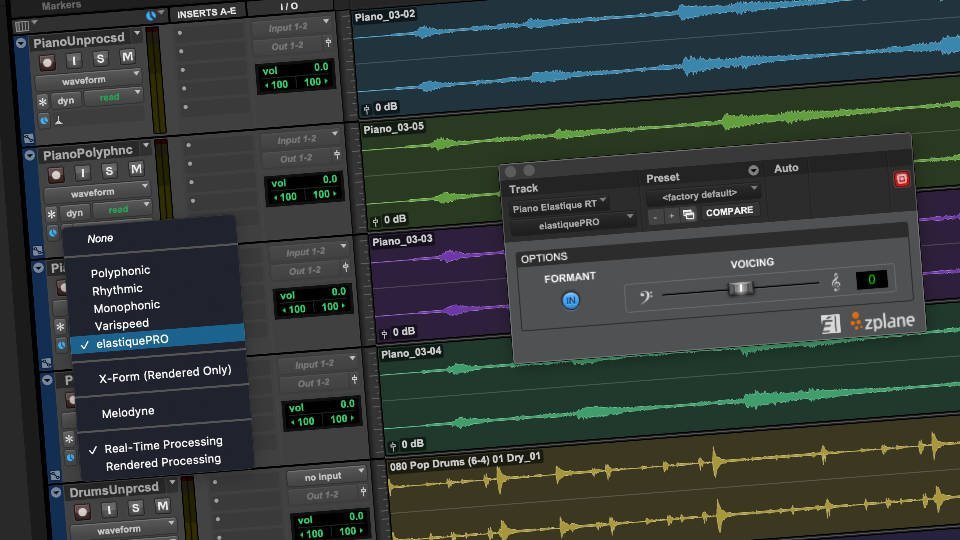This screenshot has width=960, height=540.
Task: Click the red target button in plugin window
Action: [901, 179]
